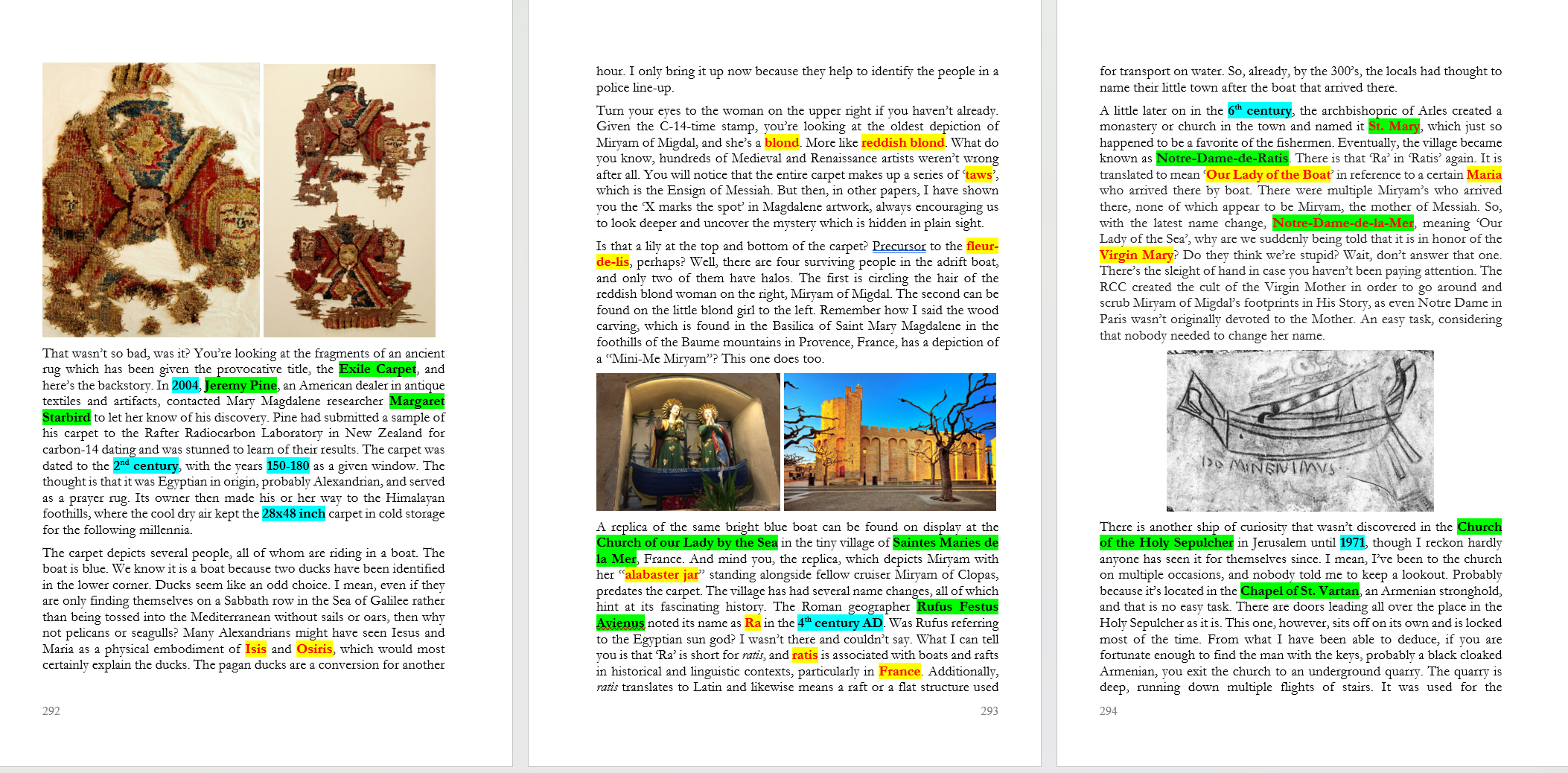Click the fortified church at sunset photo

pyautogui.click(x=890, y=442)
